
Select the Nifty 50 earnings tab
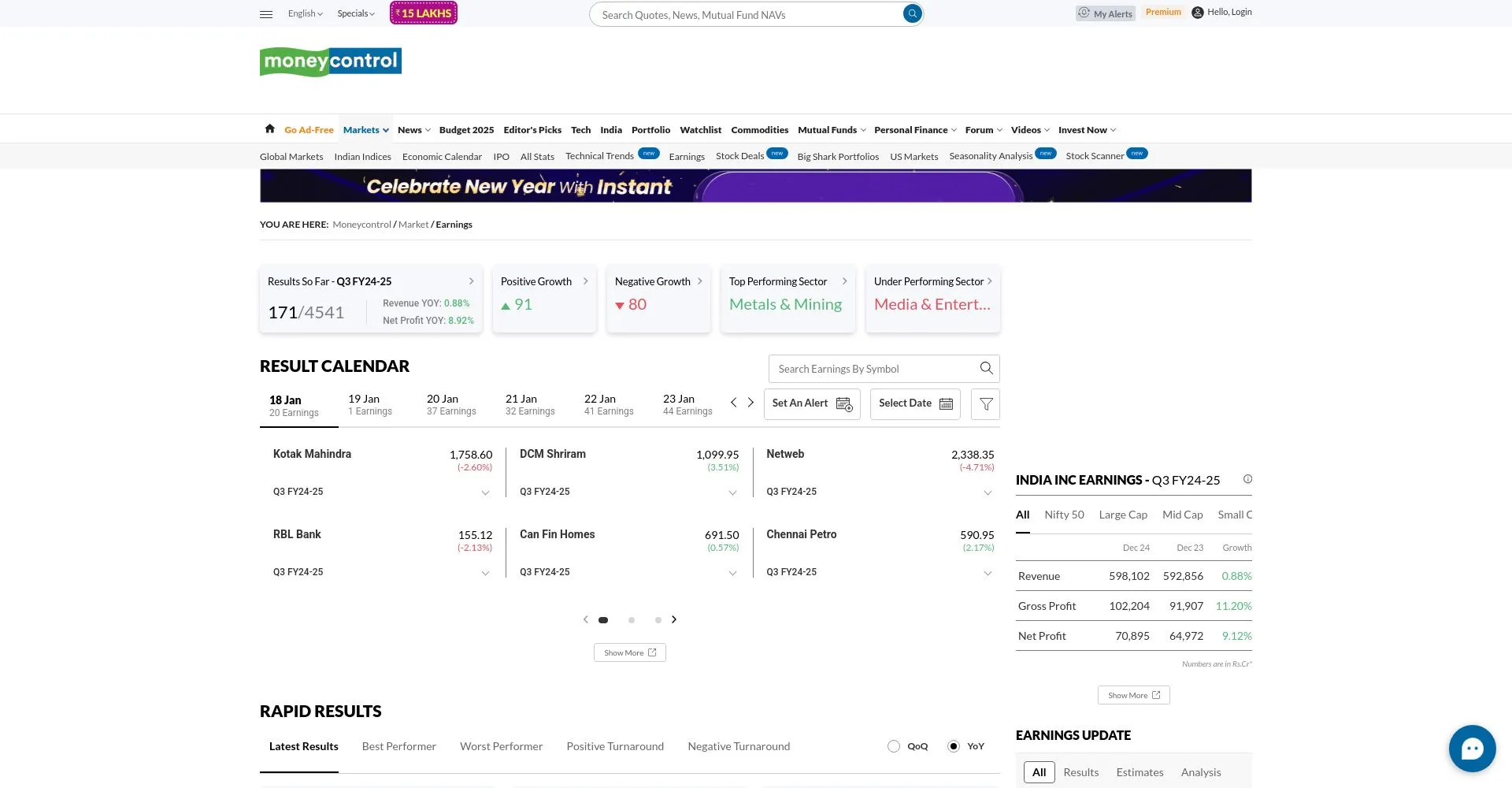coord(1064,515)
